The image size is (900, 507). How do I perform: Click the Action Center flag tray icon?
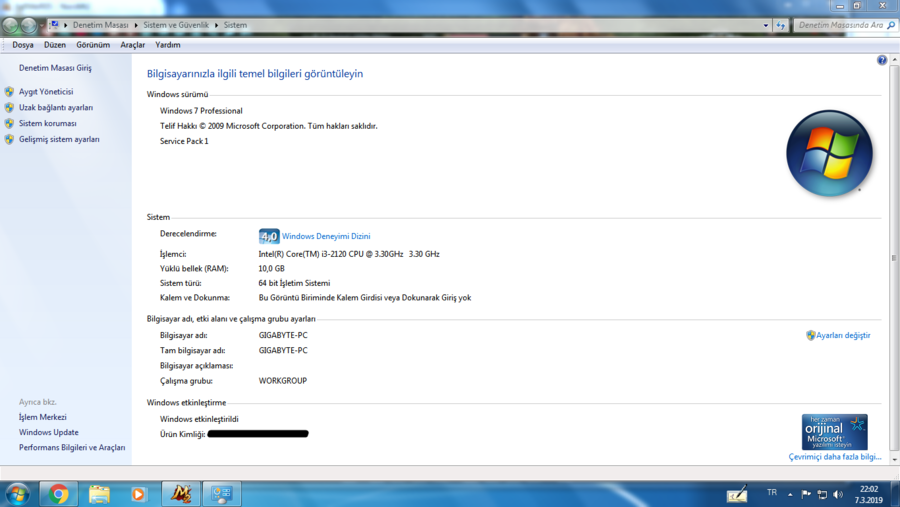(x=806, y=494)
